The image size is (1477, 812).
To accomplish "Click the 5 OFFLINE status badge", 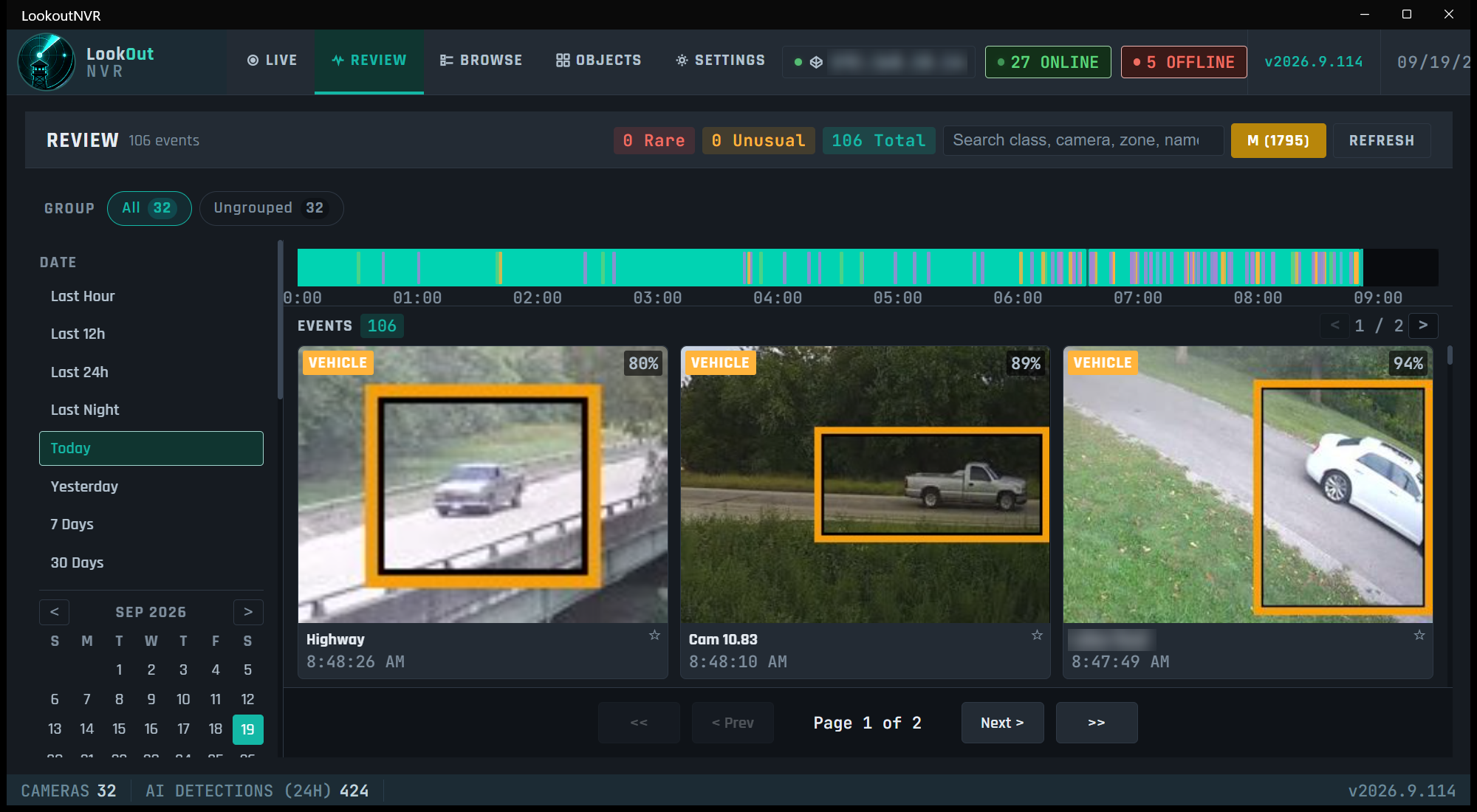I will (x=1184, y=62).
